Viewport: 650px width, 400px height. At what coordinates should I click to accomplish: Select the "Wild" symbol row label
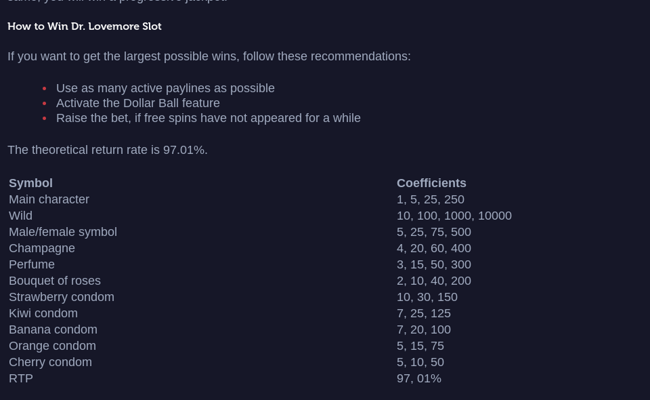tap(21, 215)
